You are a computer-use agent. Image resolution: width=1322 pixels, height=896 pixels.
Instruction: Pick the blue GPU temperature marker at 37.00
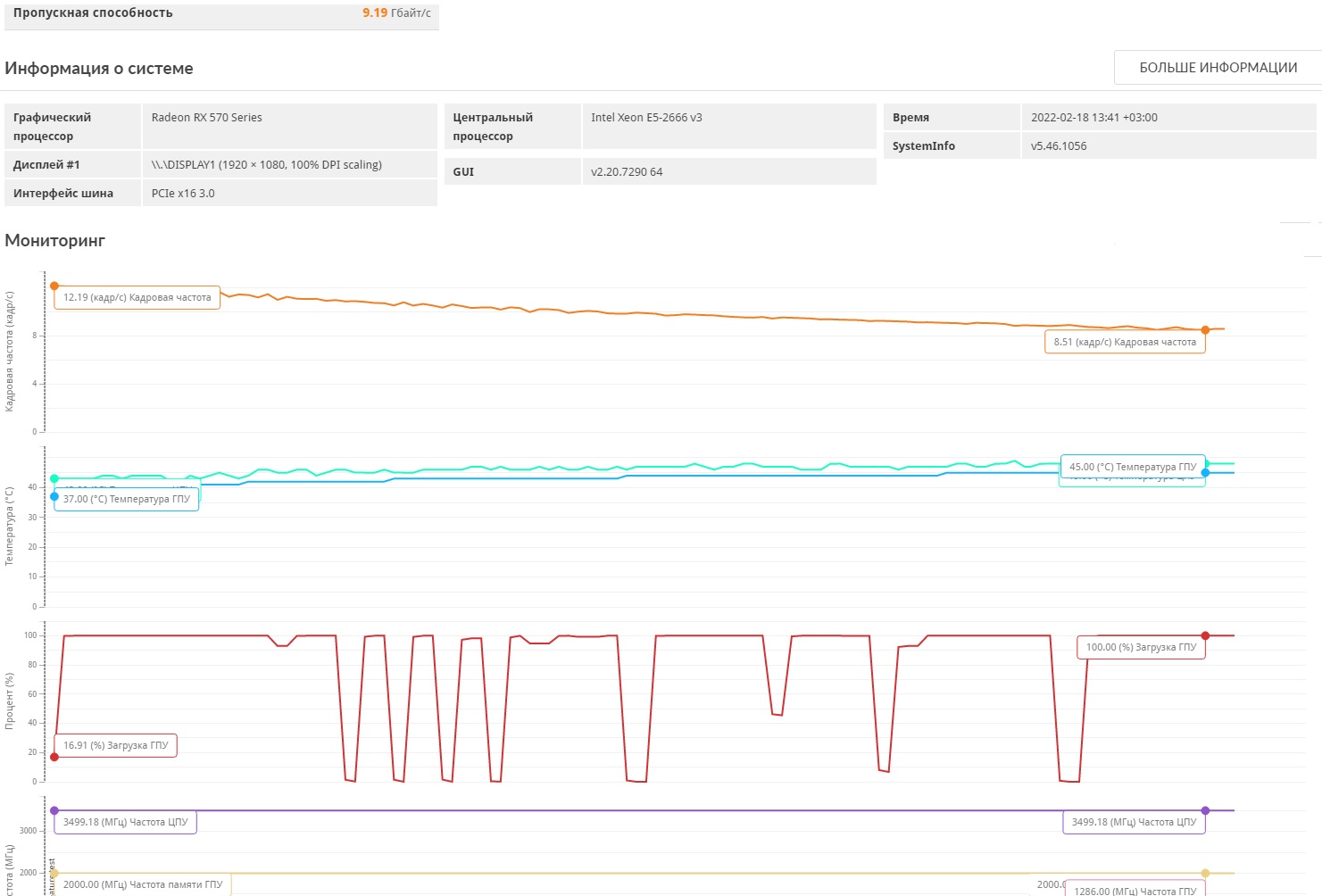coord(54,496)
